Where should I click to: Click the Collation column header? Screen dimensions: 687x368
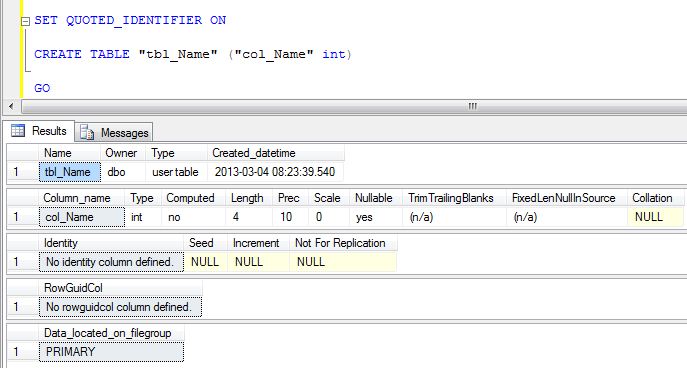pyautogui.click(x=655, y=198)
